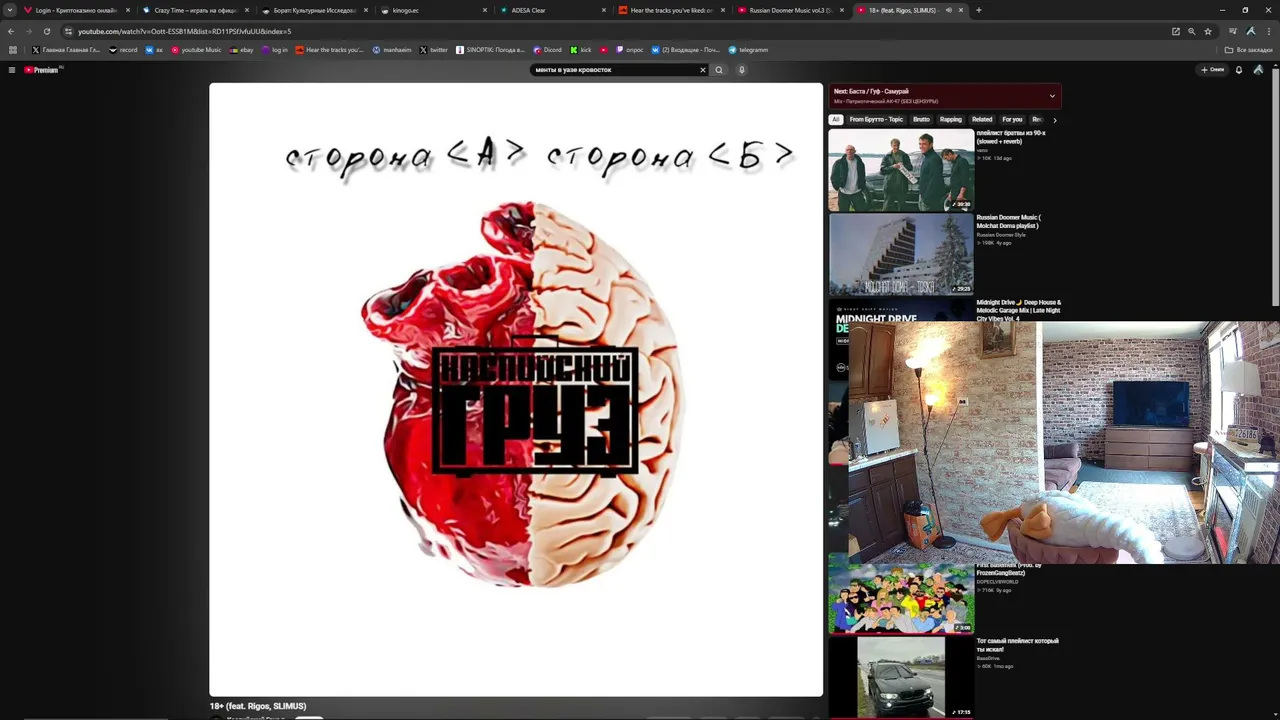Open a new browser tab

tap(978, 10)
